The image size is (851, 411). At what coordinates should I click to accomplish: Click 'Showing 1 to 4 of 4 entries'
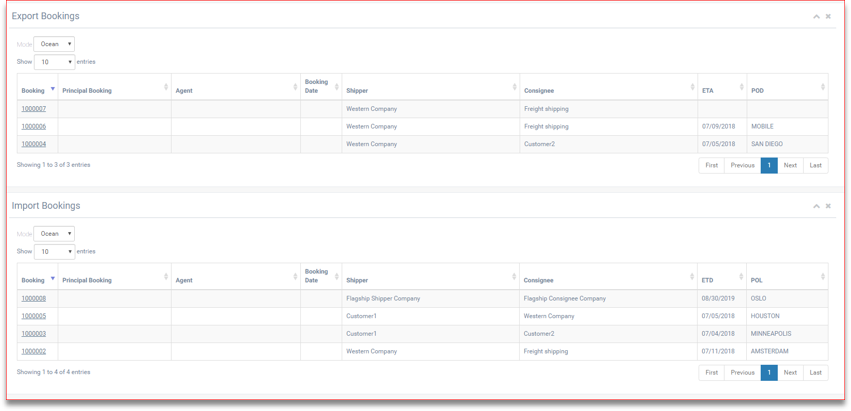pos(53,372)
